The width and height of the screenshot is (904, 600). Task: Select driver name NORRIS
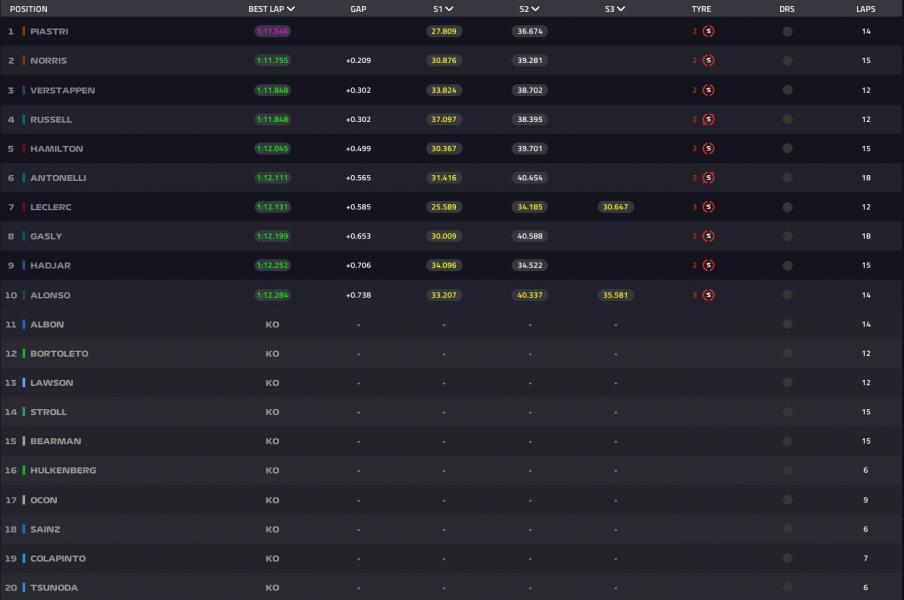click(48, 61)
